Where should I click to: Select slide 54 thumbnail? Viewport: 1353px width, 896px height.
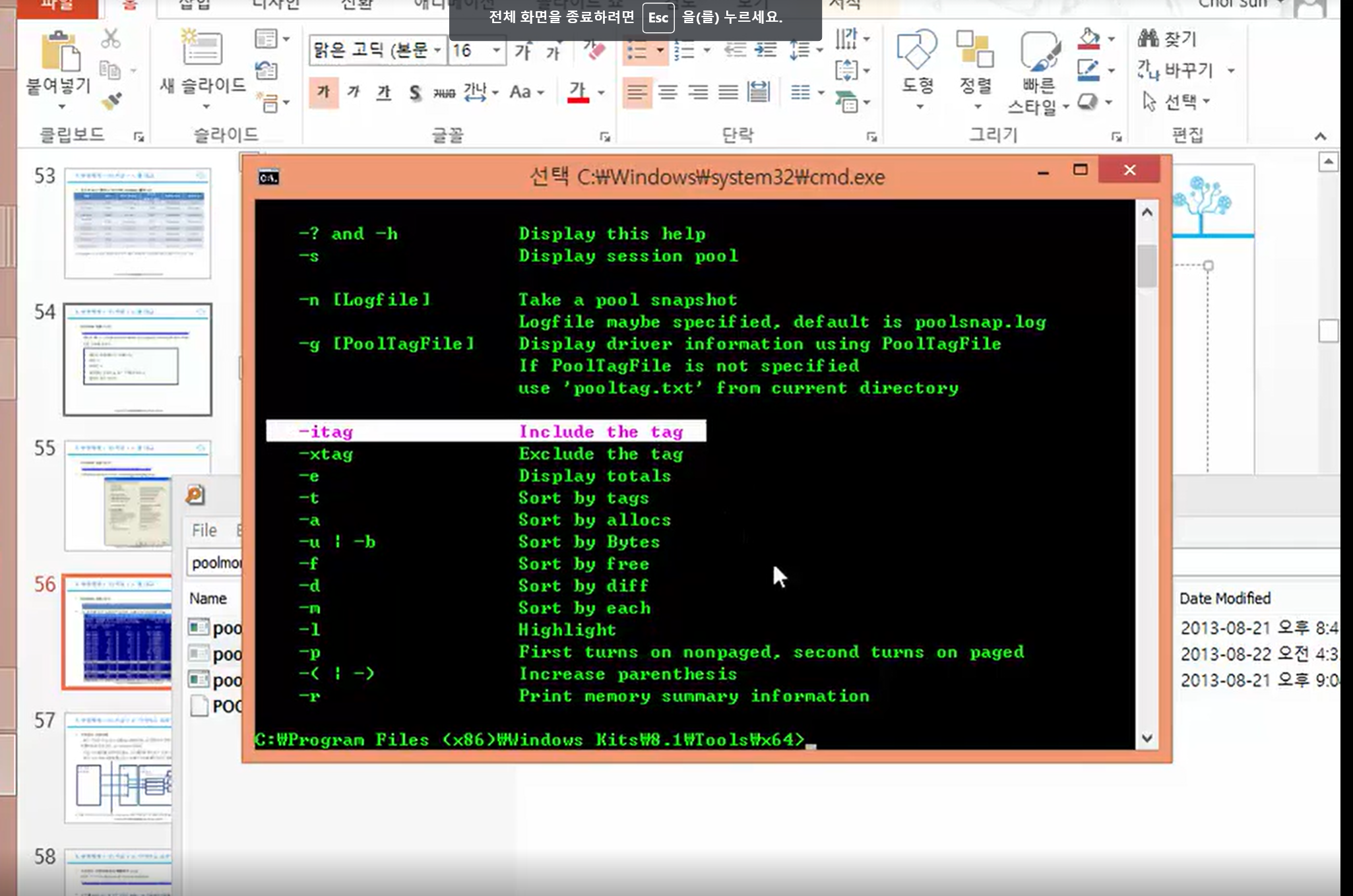point(137,359)
